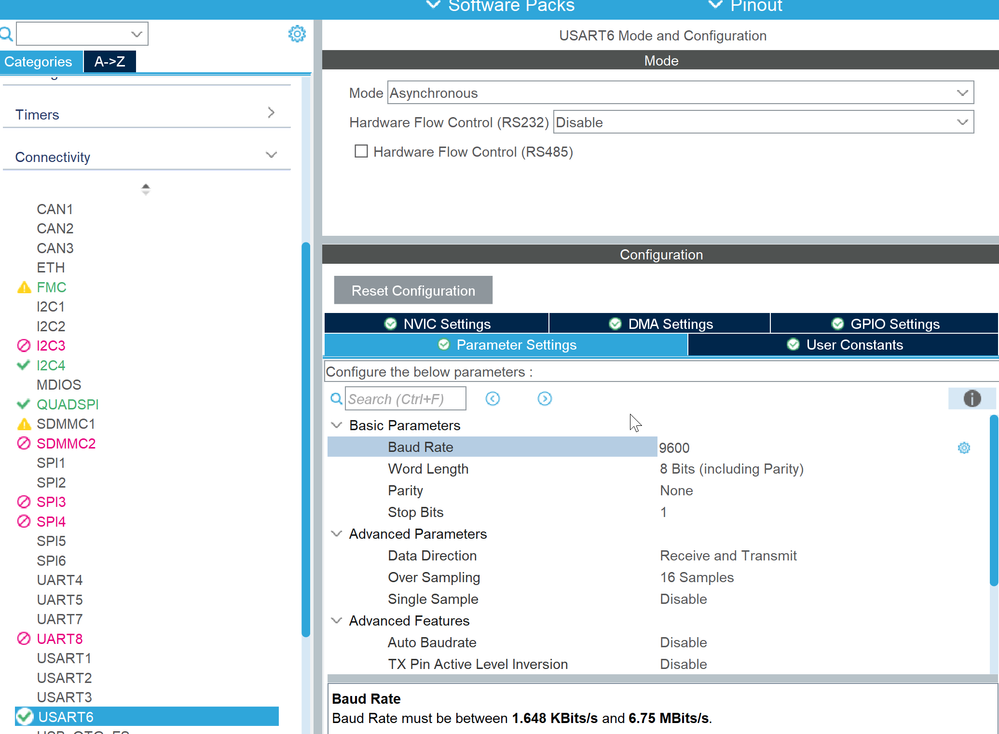Click the GPIO Settings check icon
The height and width of the screenshot is (734, 999).
tap(838, 324)
